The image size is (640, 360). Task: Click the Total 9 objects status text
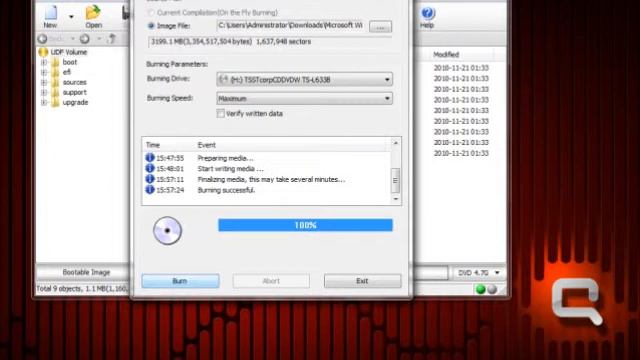pos(82,289)
